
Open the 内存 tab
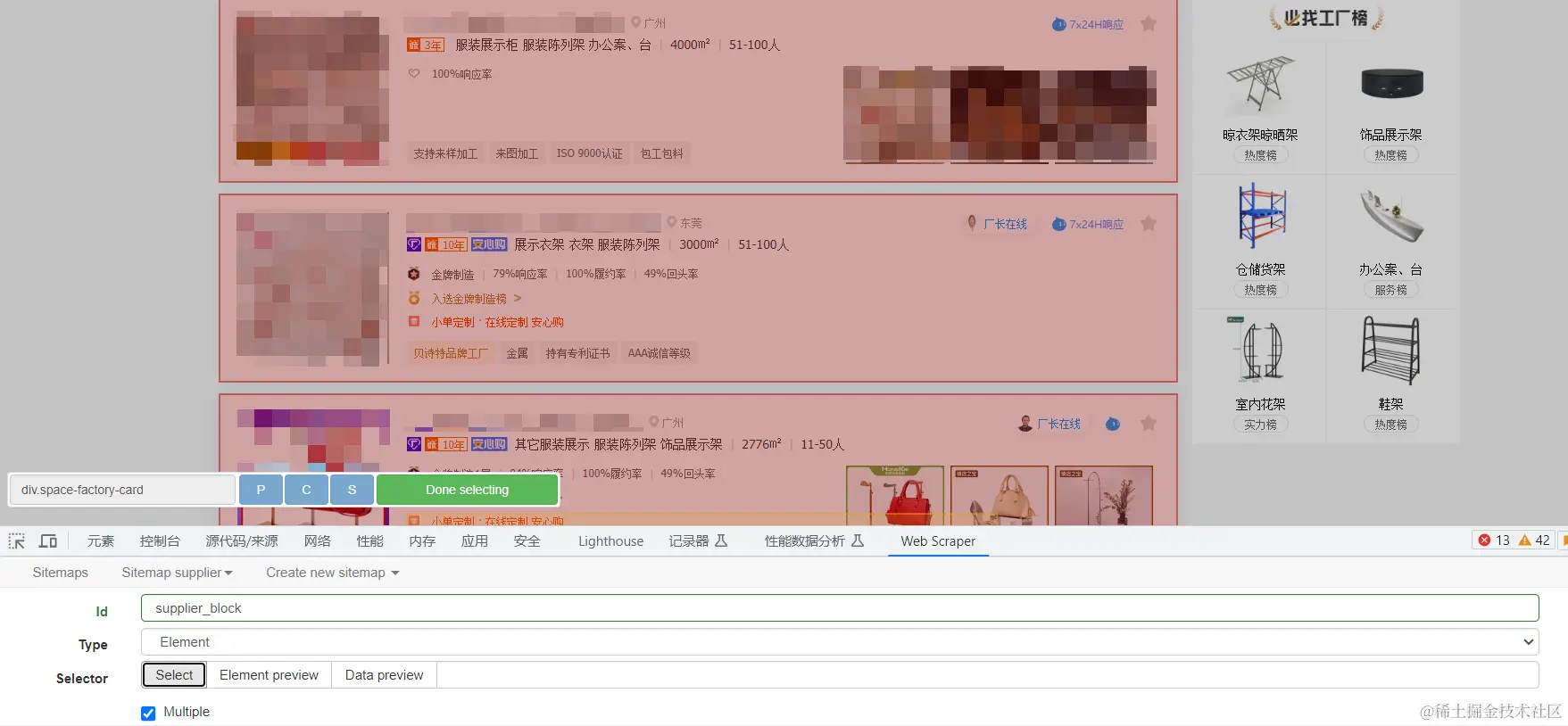click(422, 540)
